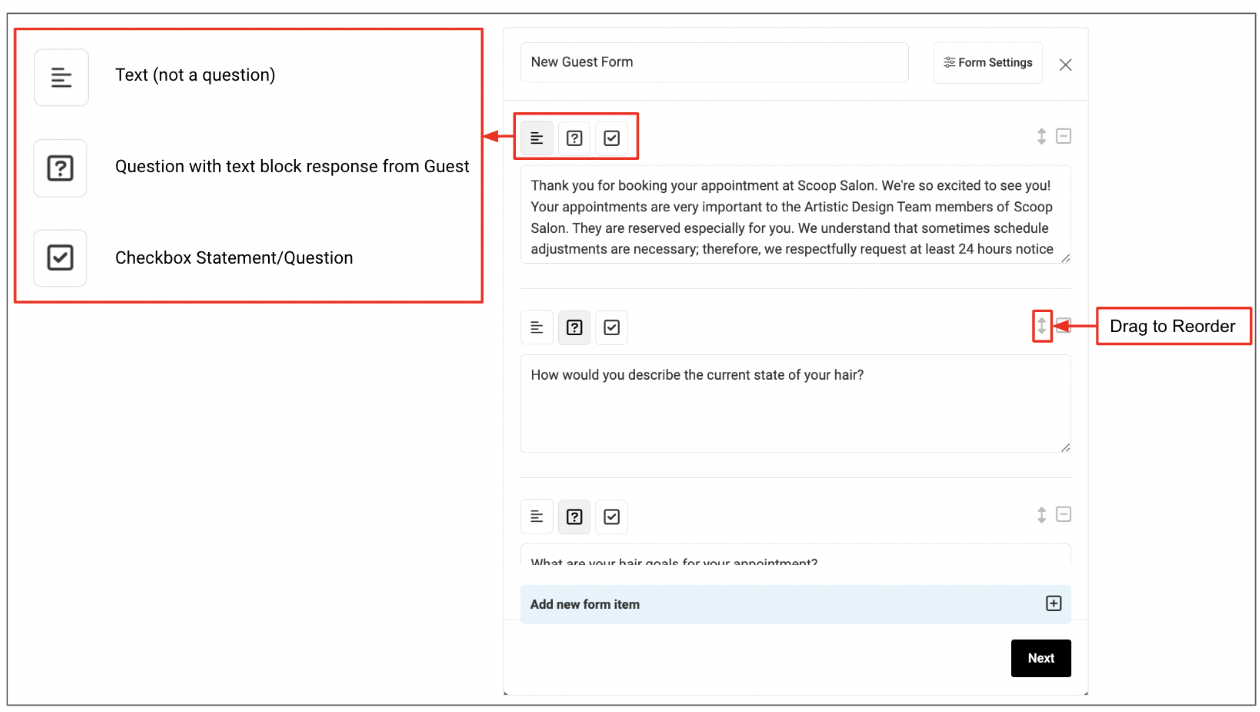Screen dimensions: 1260x712
Task: Click the Scoop Salon thank-you text box
Action: tap(795, 214)
